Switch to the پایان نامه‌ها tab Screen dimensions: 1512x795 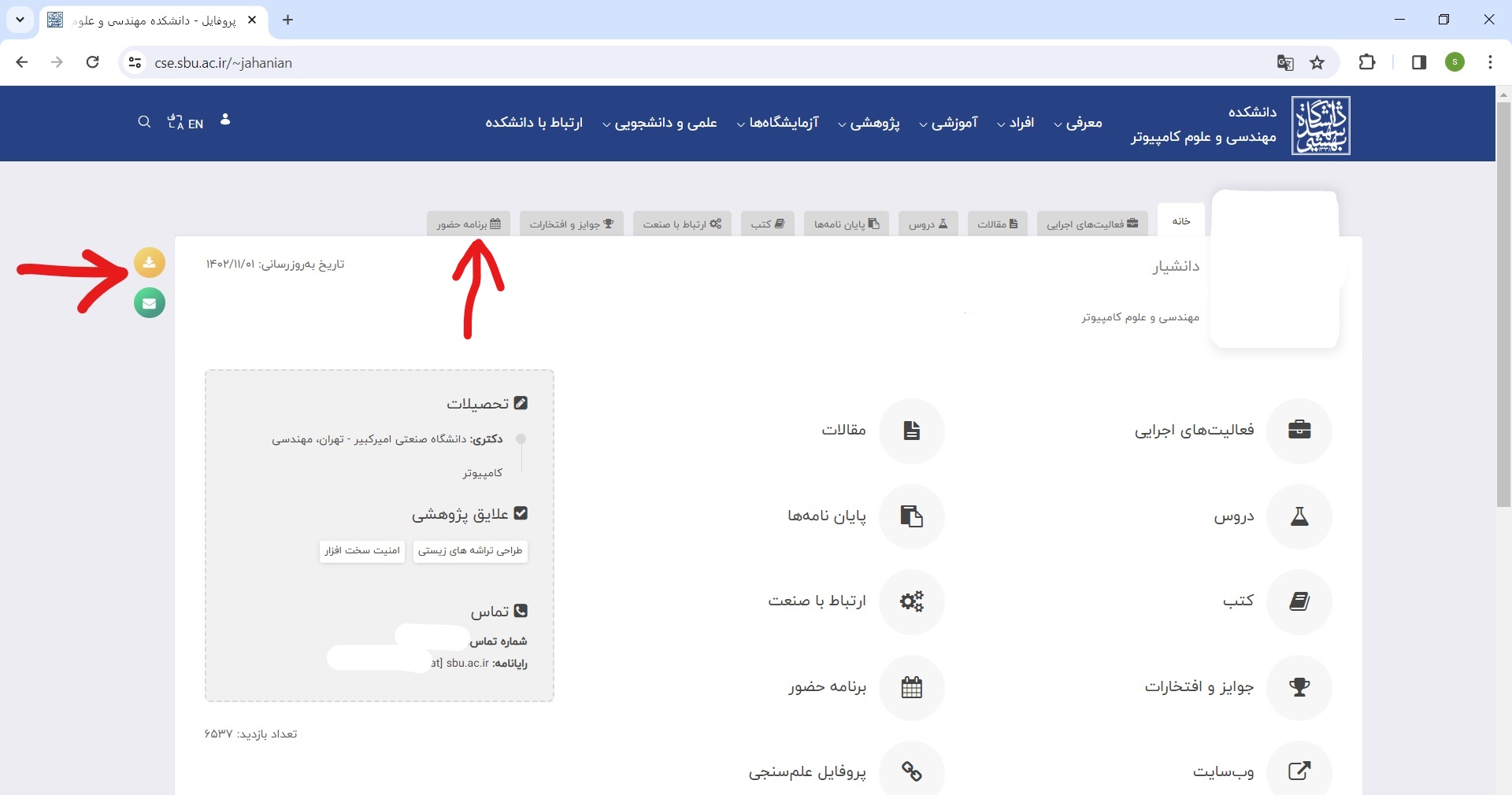[x=847, y=224]
